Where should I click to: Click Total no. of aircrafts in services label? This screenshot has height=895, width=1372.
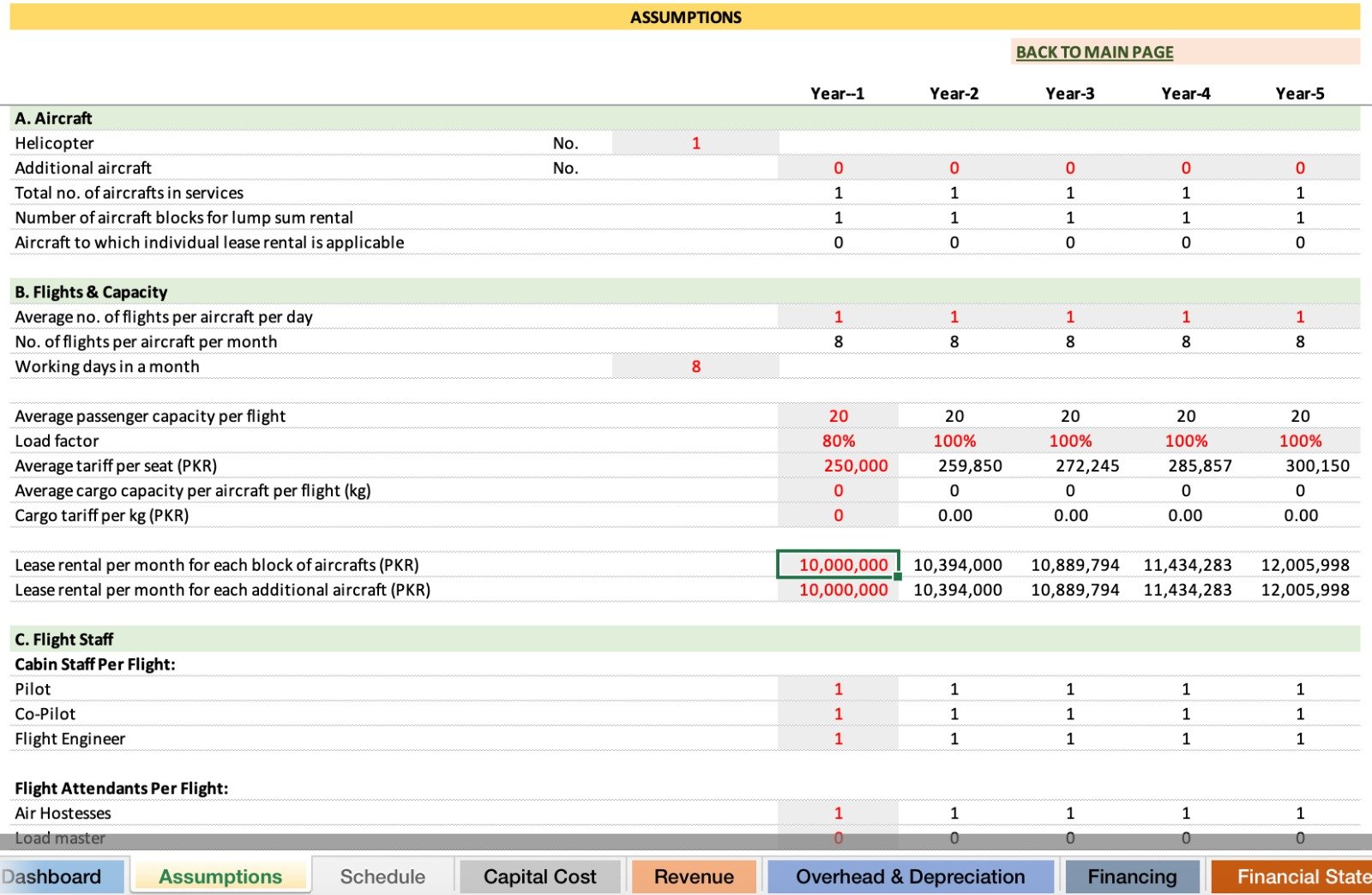[129, 193]
